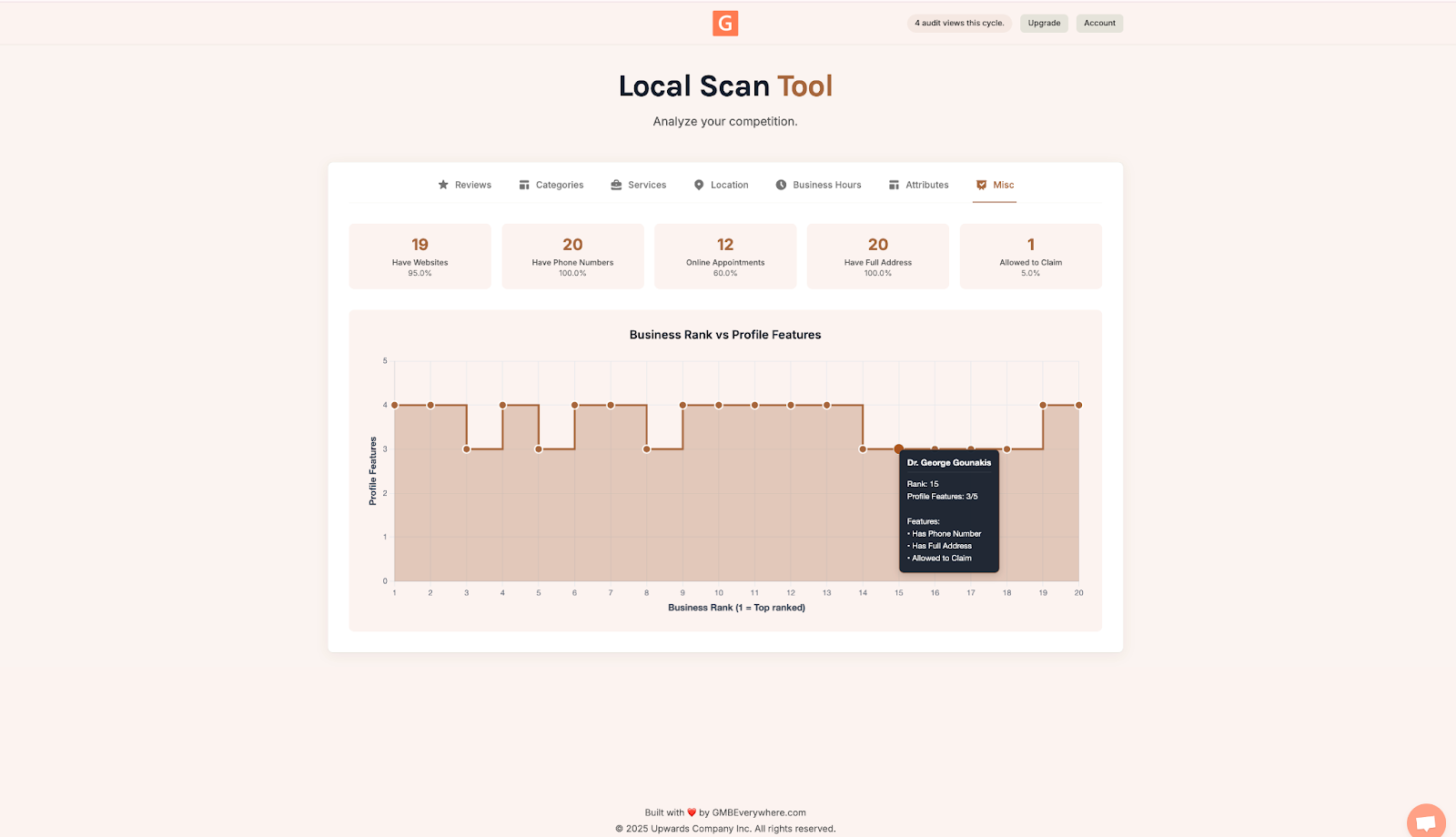Click the Categories tab icon
The image size is (1456, 837).
(524, 185)
